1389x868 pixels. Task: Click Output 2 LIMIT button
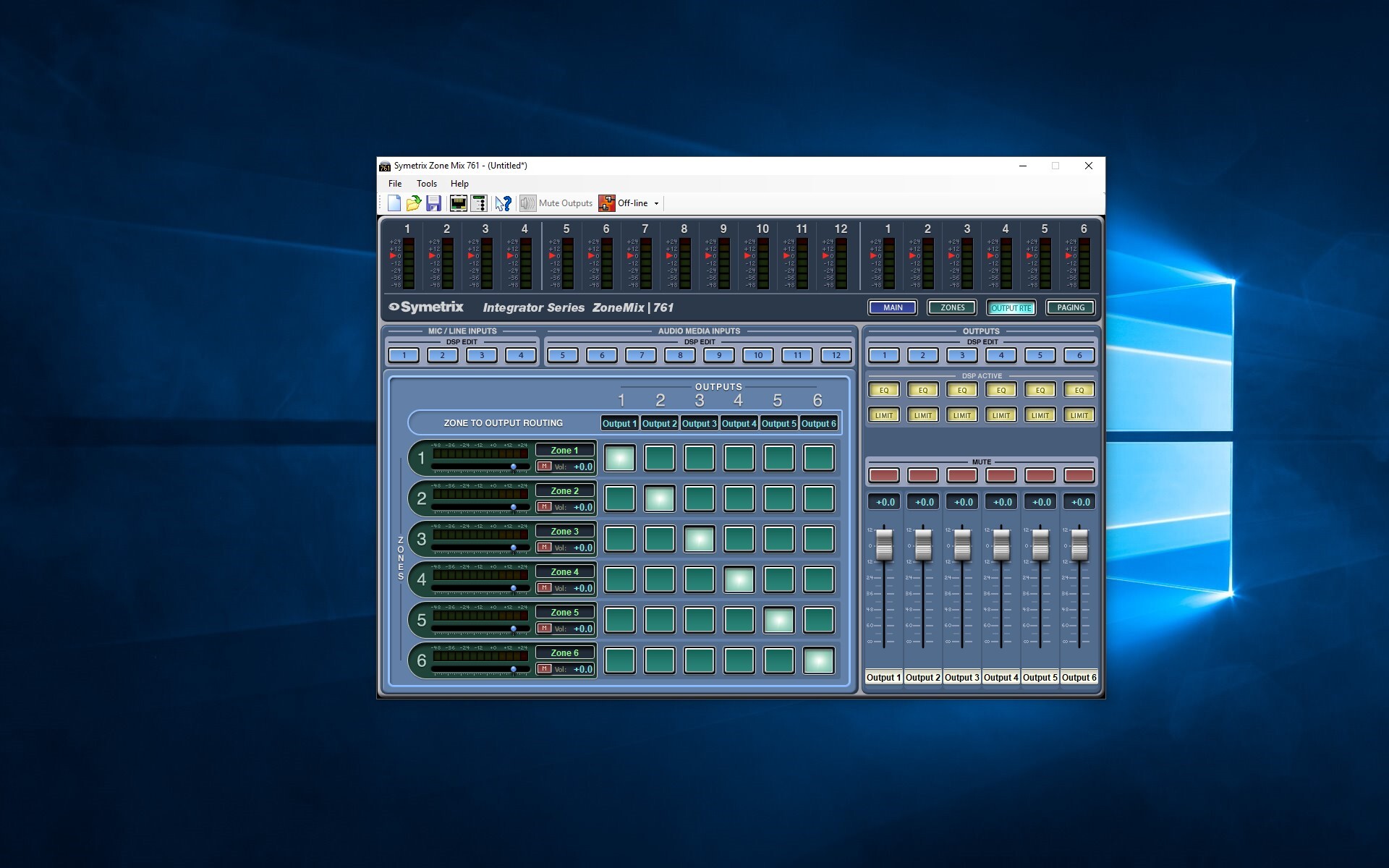[923, 415]
